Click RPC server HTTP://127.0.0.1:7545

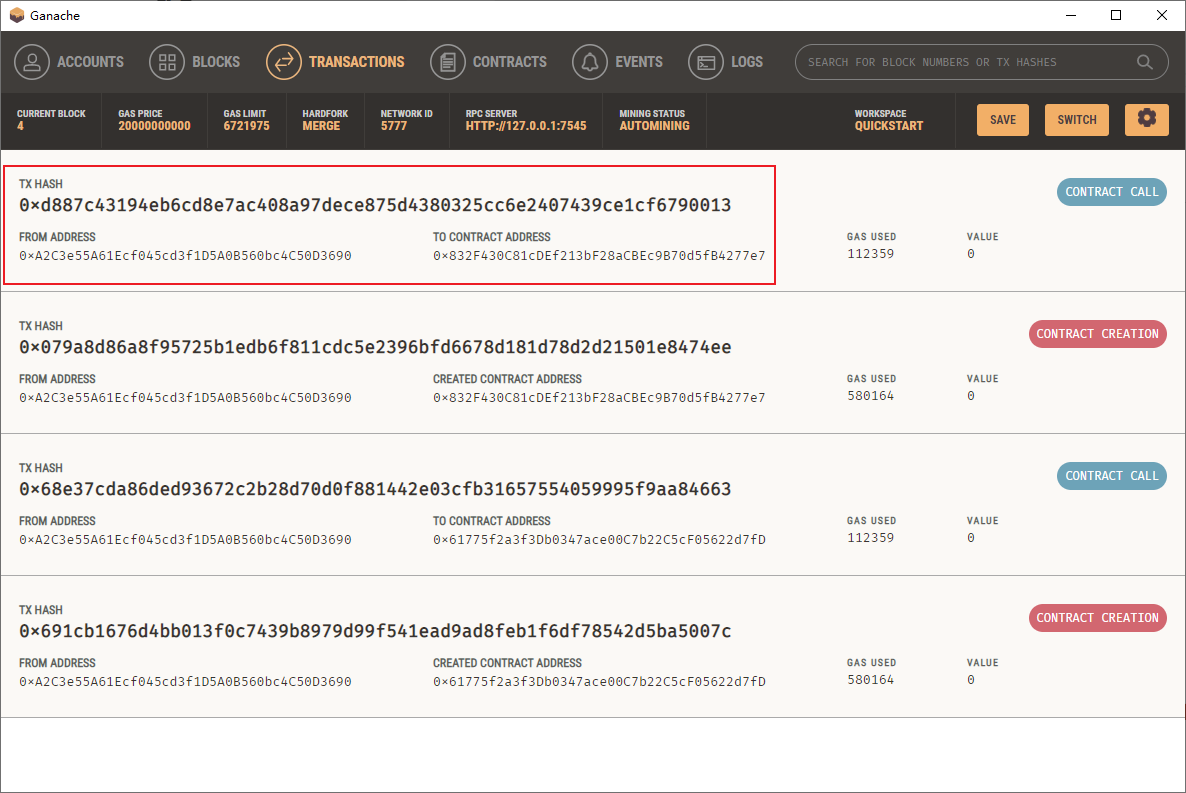click(x=526, y=126)
